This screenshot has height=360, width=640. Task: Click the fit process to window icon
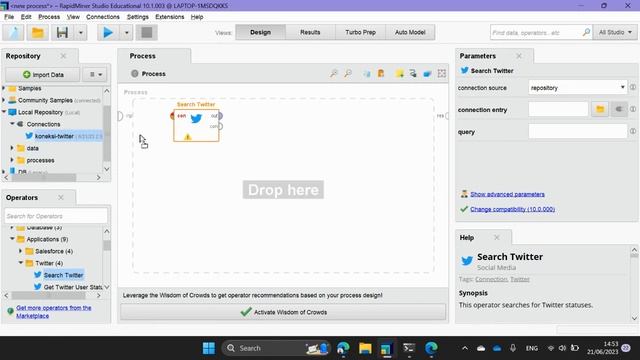pyautogui.click(x=442, y=73)
